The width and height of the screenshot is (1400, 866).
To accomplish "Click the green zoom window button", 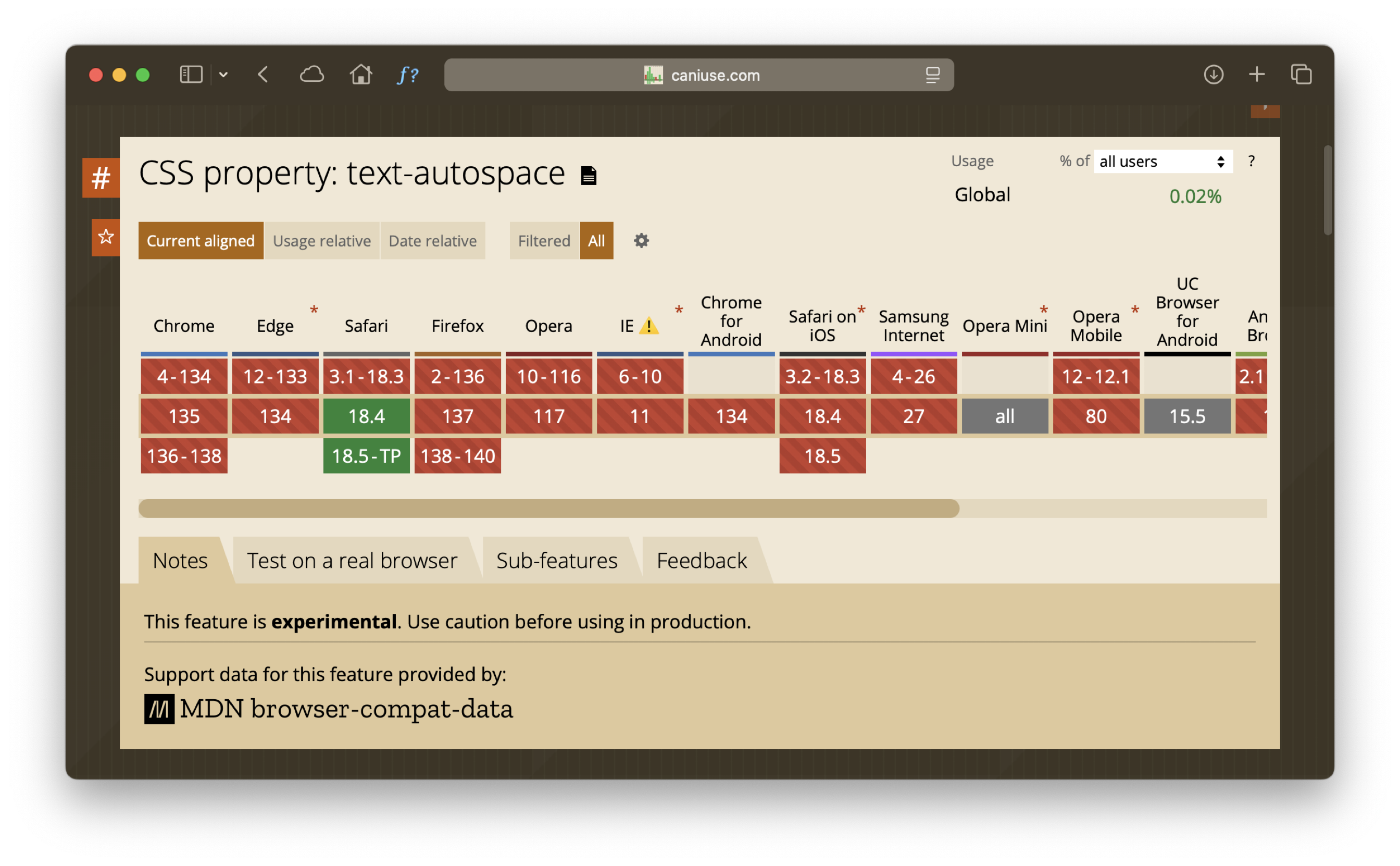I will [x=143, y=75].
